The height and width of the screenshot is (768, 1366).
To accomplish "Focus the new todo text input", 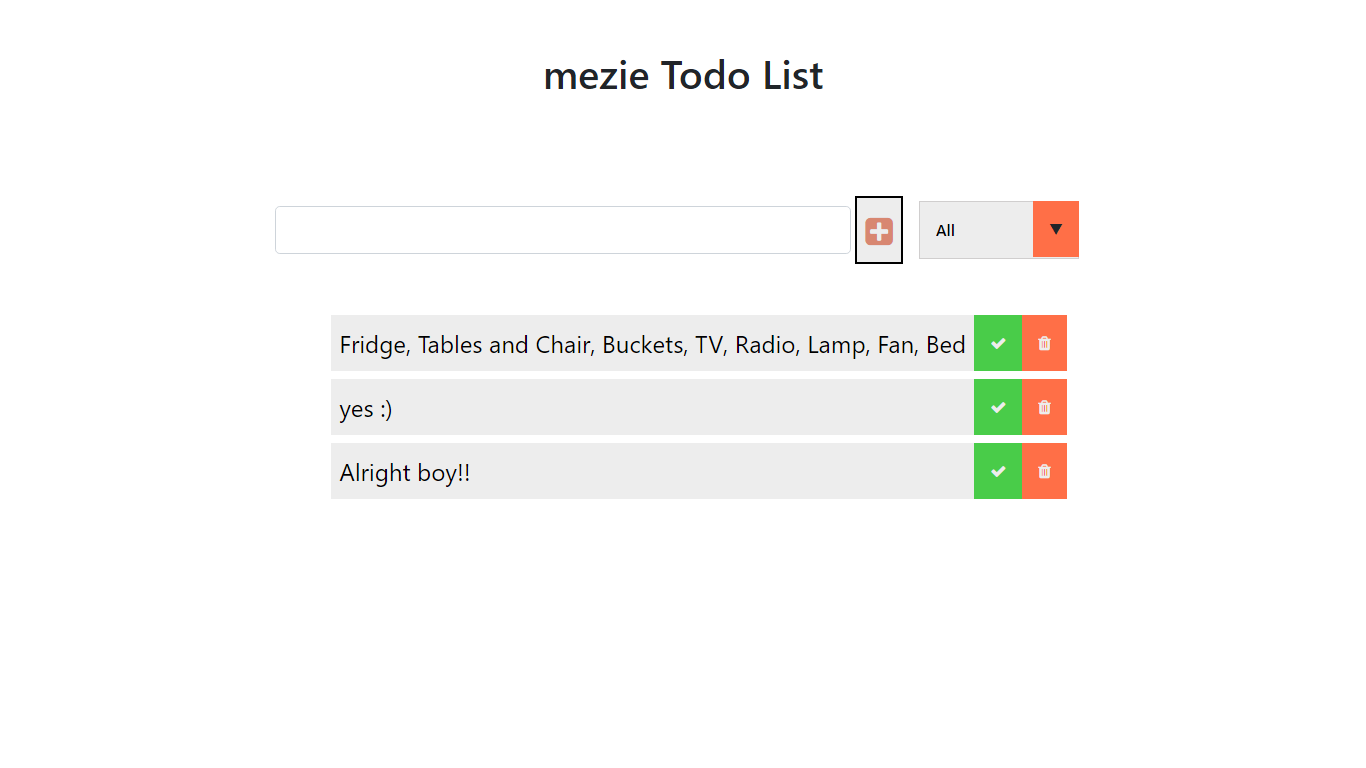I will (563, 230).
